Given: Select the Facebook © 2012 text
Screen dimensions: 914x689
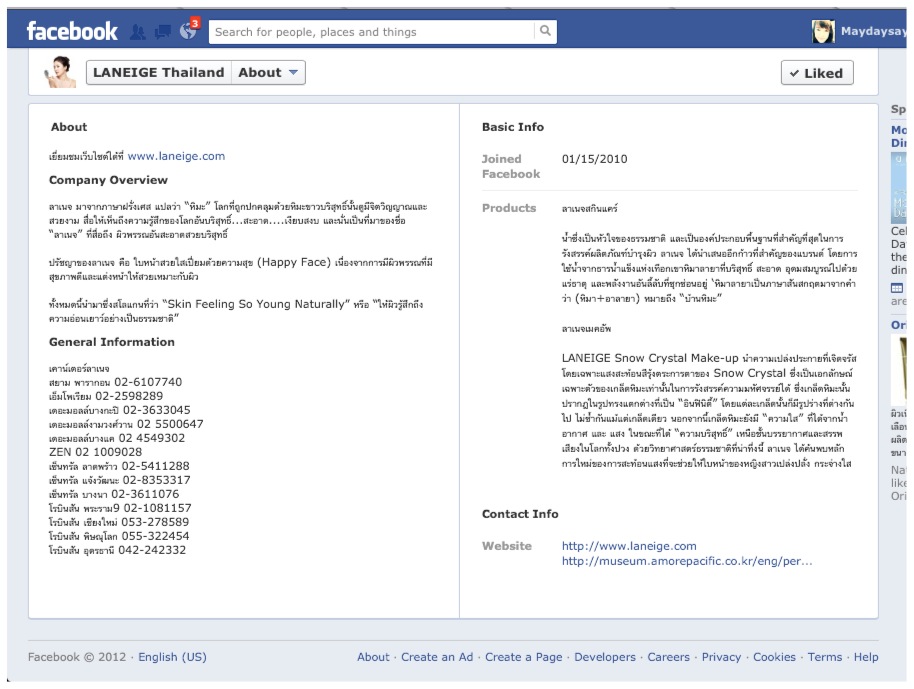Looking at the screenshot, I should [x=77, y=657].
